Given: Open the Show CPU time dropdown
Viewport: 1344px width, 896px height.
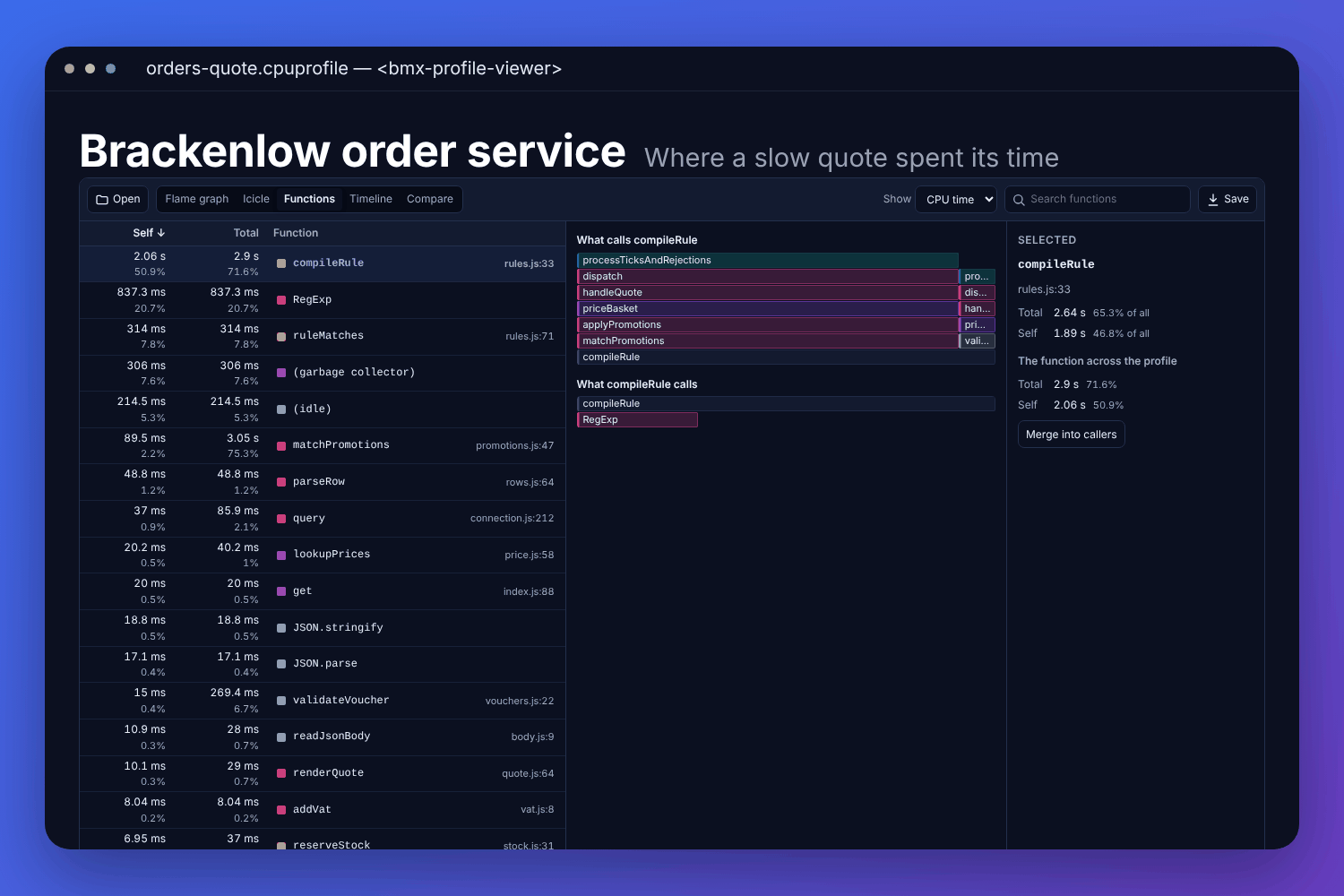Looking at the screenshot, I should pos(956,199).
